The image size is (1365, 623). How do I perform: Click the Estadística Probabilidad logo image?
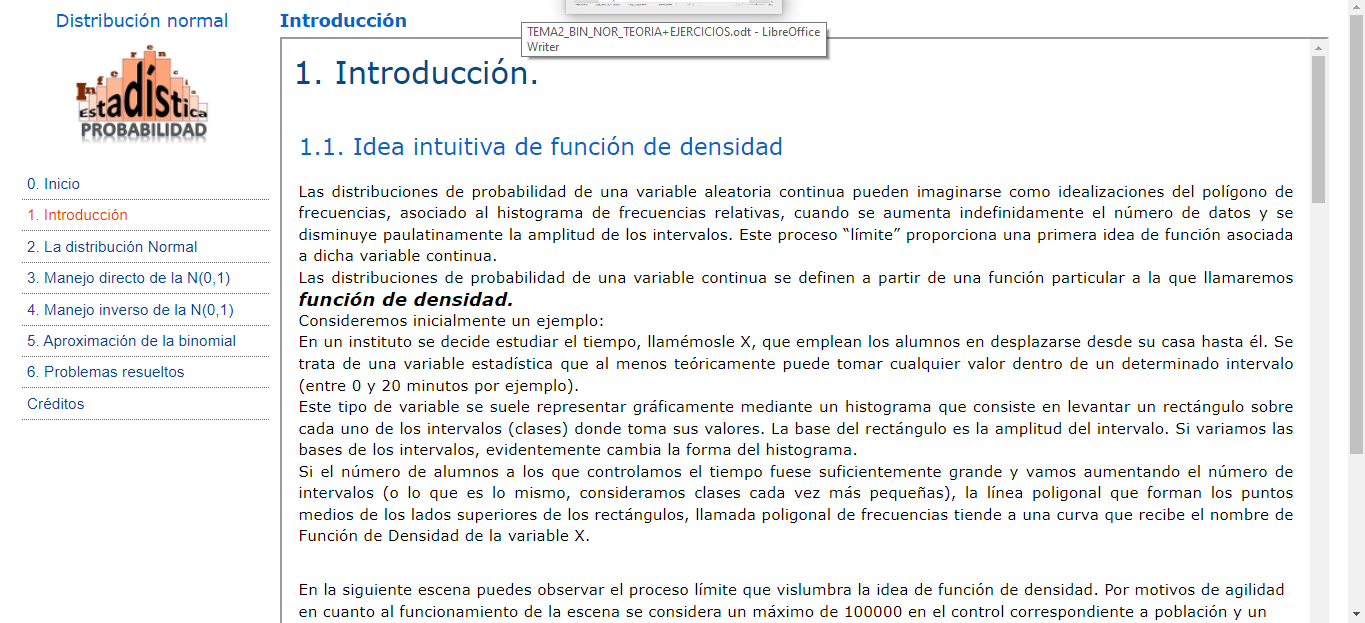pyautogui.click(x=142, y=97)
